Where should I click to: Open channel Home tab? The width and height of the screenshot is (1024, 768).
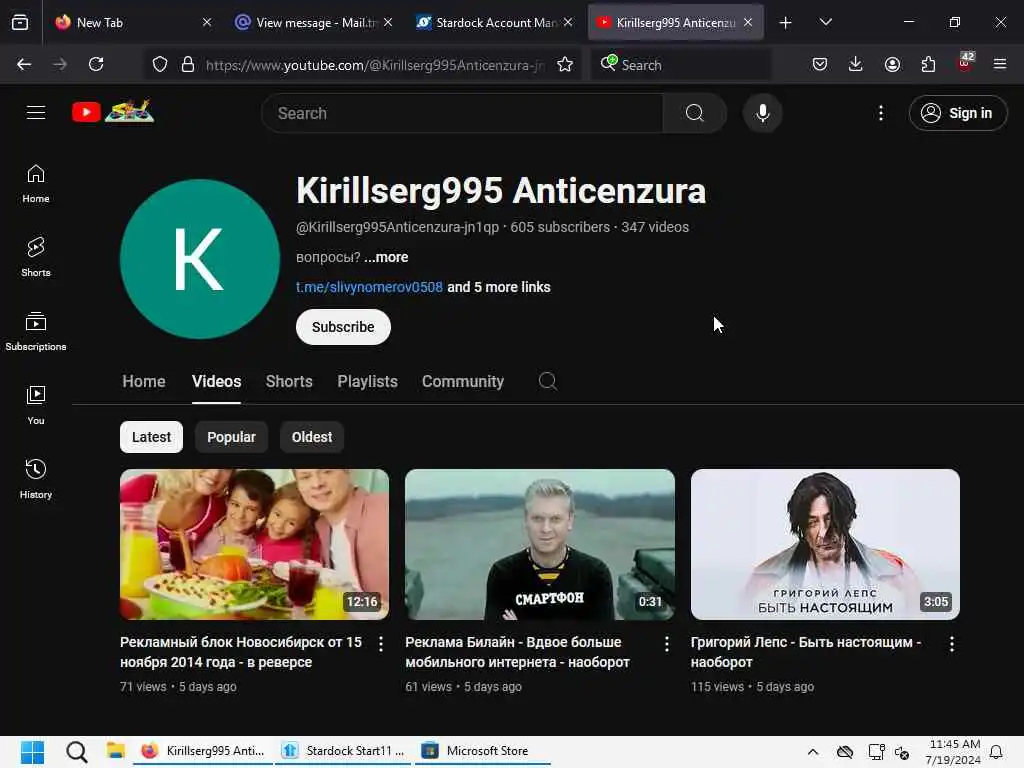point(144,381)
